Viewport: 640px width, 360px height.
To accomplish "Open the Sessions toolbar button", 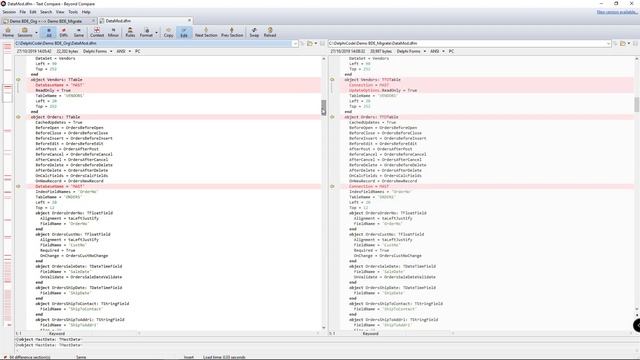I will click(24, 32).
